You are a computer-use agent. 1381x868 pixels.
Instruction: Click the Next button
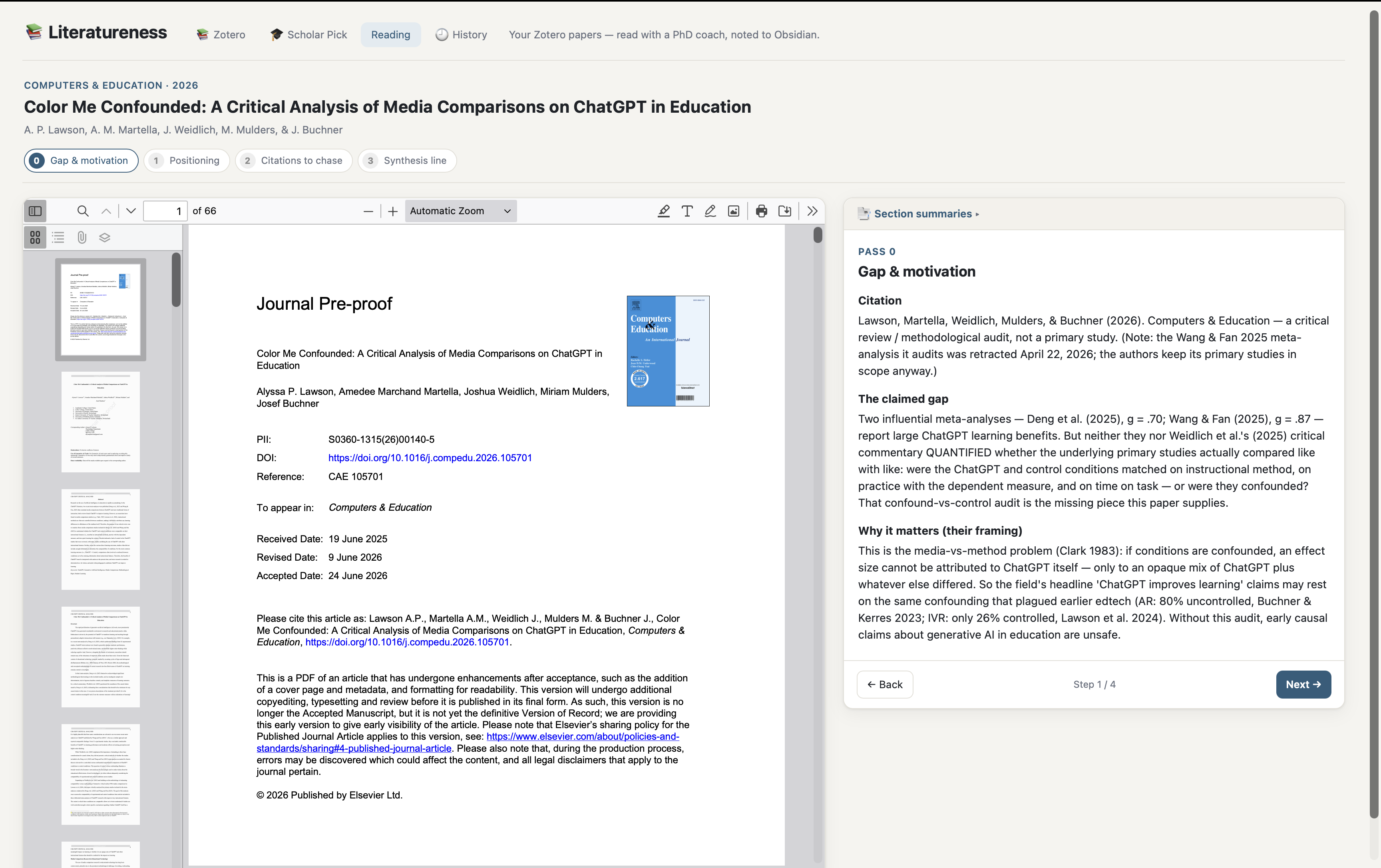click(1303, 685)
